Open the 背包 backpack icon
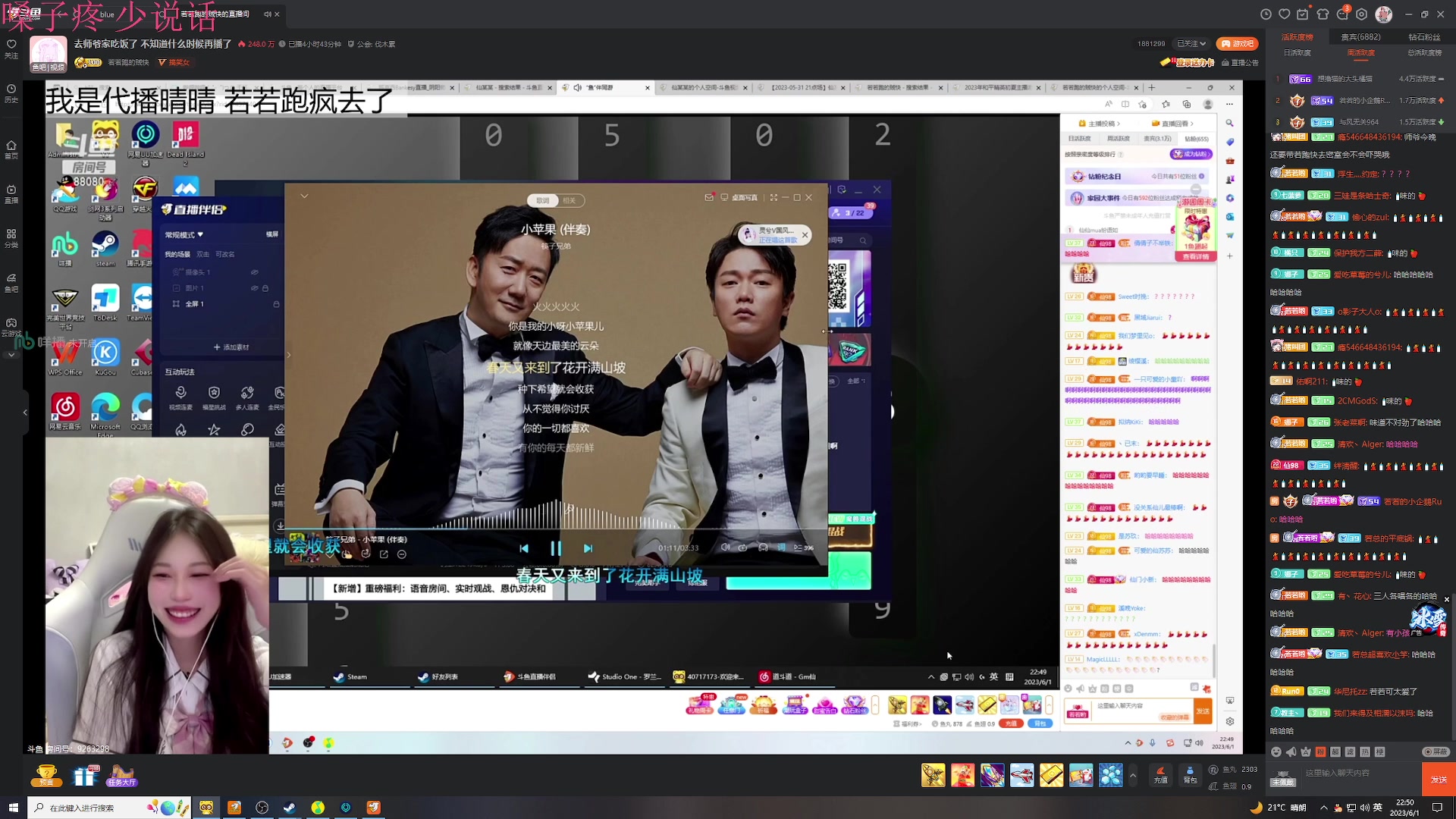 (1190, 774)
